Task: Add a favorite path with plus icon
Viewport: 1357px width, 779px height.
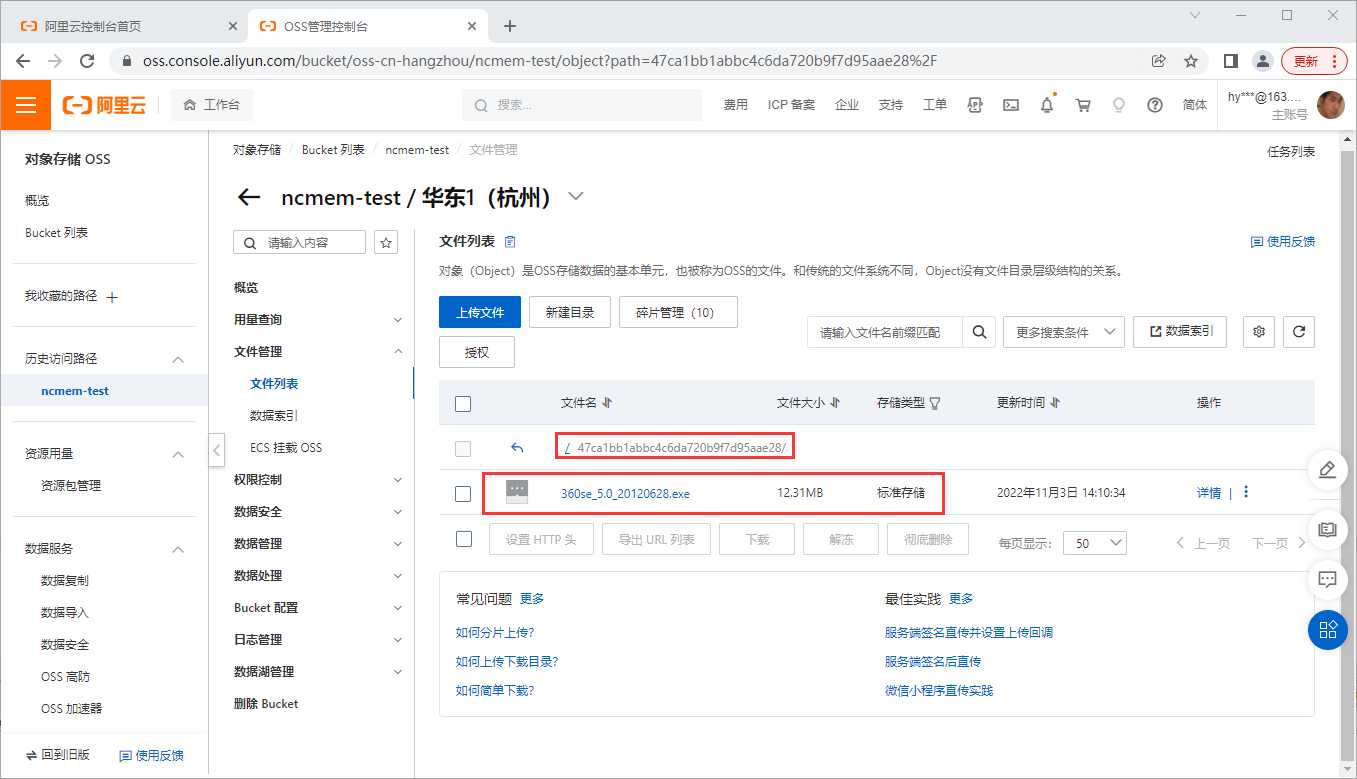Action: pos(112,297)
